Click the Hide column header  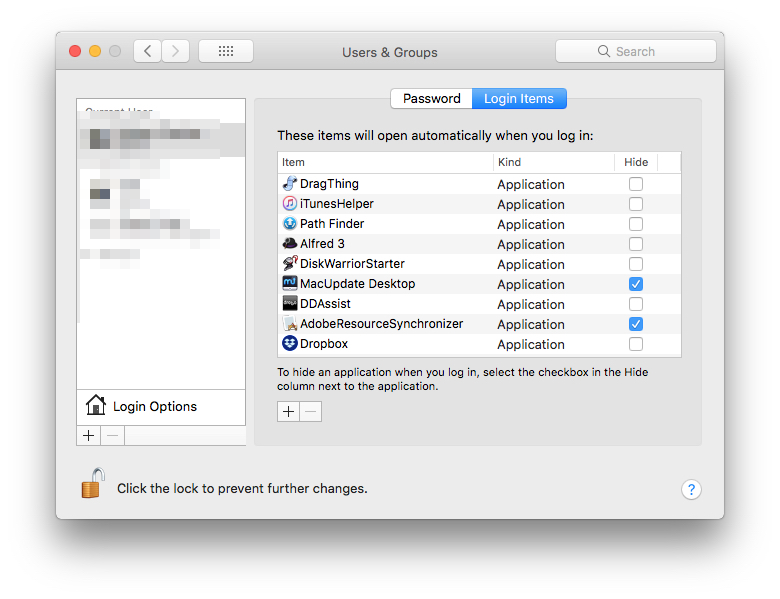[636, 162]
